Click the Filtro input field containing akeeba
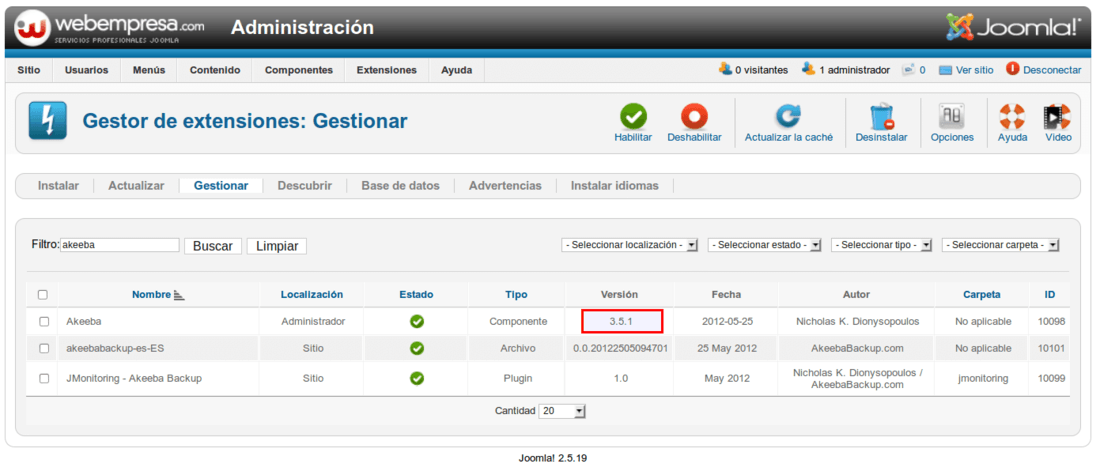 pyautogui.click(x=119, y=245)
